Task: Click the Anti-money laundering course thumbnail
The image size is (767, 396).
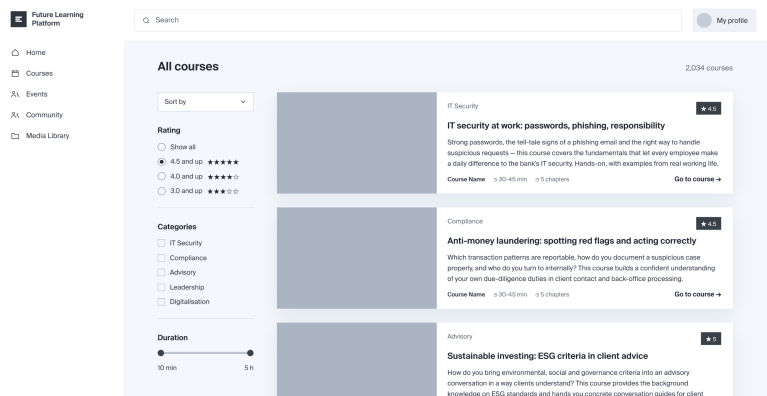Action: point(357,258)
